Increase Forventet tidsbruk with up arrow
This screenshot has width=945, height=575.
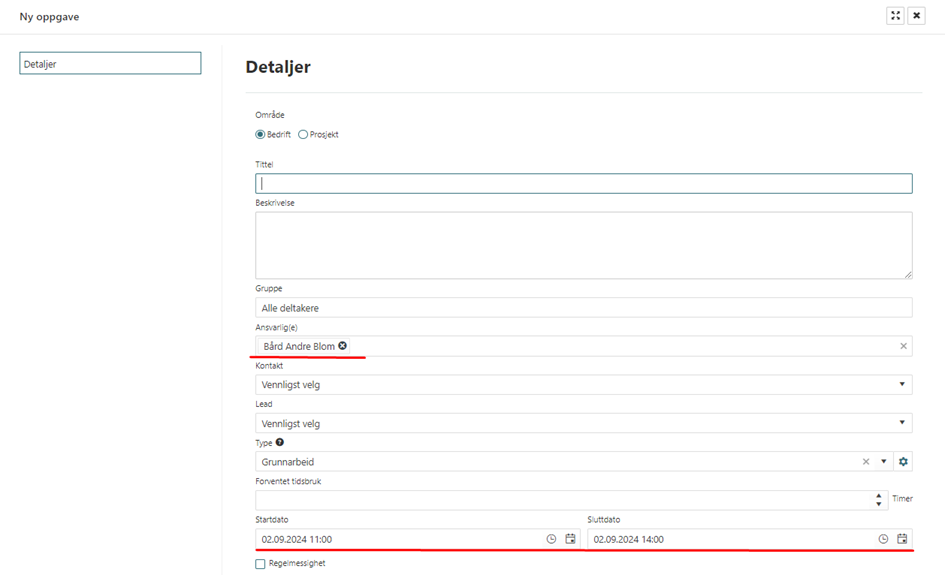[879, 495]
